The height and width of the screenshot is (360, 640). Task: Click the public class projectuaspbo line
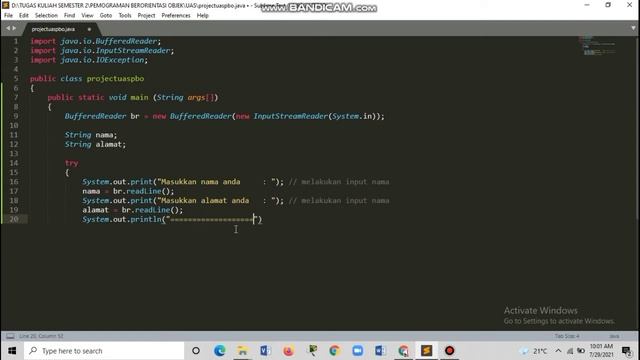87,78
